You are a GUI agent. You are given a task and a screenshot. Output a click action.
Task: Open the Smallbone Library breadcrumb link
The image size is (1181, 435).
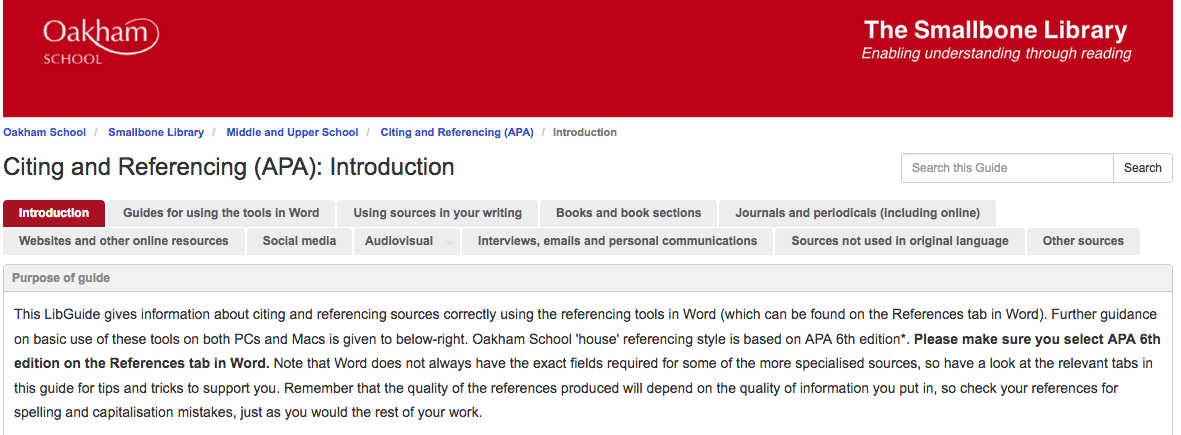click(x=156, y=132)
